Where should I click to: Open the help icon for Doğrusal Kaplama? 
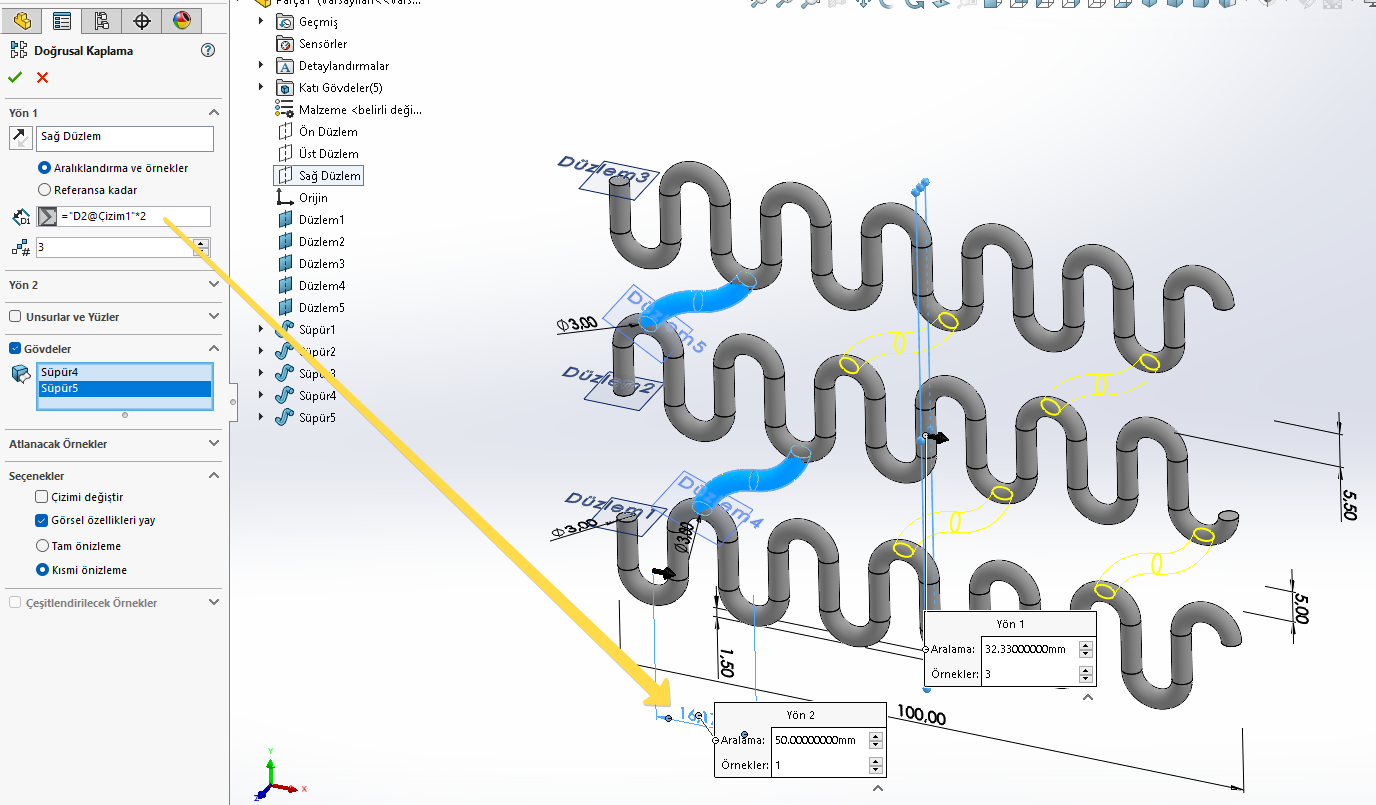(207, 50)
